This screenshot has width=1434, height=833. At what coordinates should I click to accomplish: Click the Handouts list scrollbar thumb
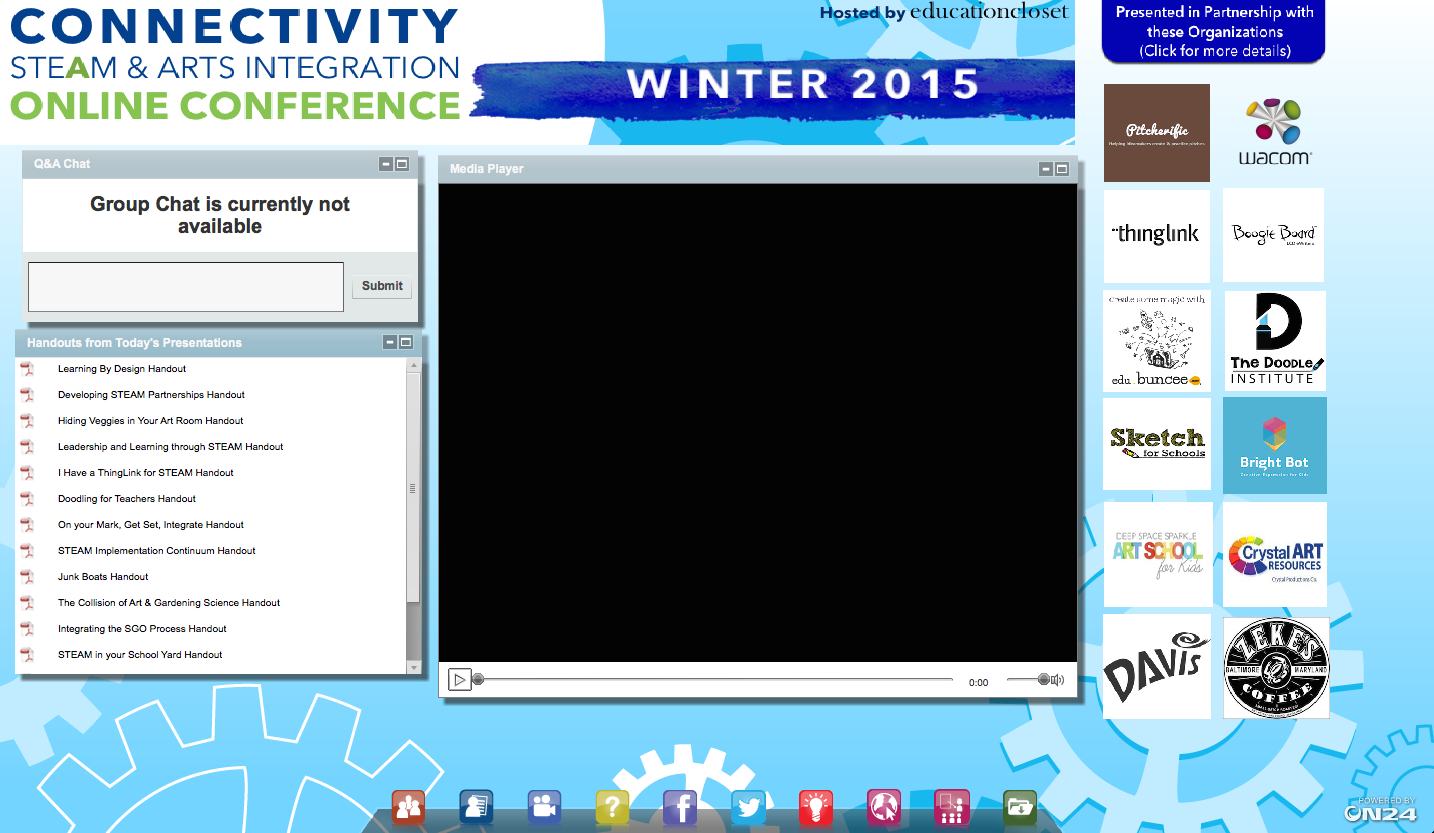pos(414,488)
